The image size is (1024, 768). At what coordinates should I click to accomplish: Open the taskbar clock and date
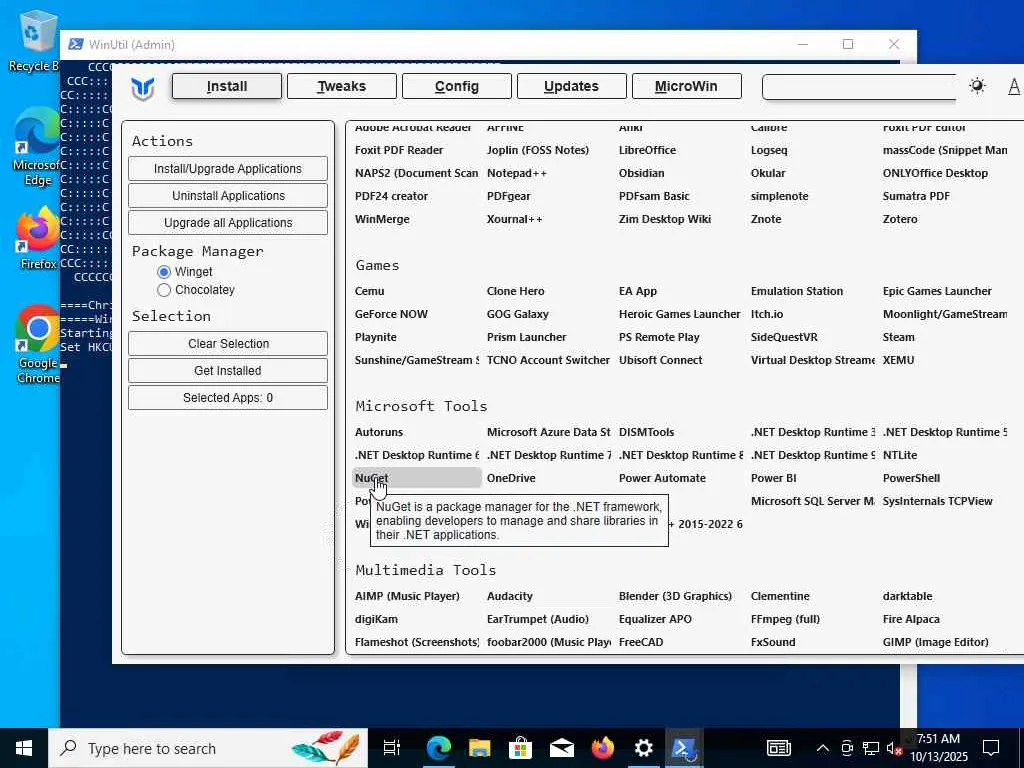[938, 748]
